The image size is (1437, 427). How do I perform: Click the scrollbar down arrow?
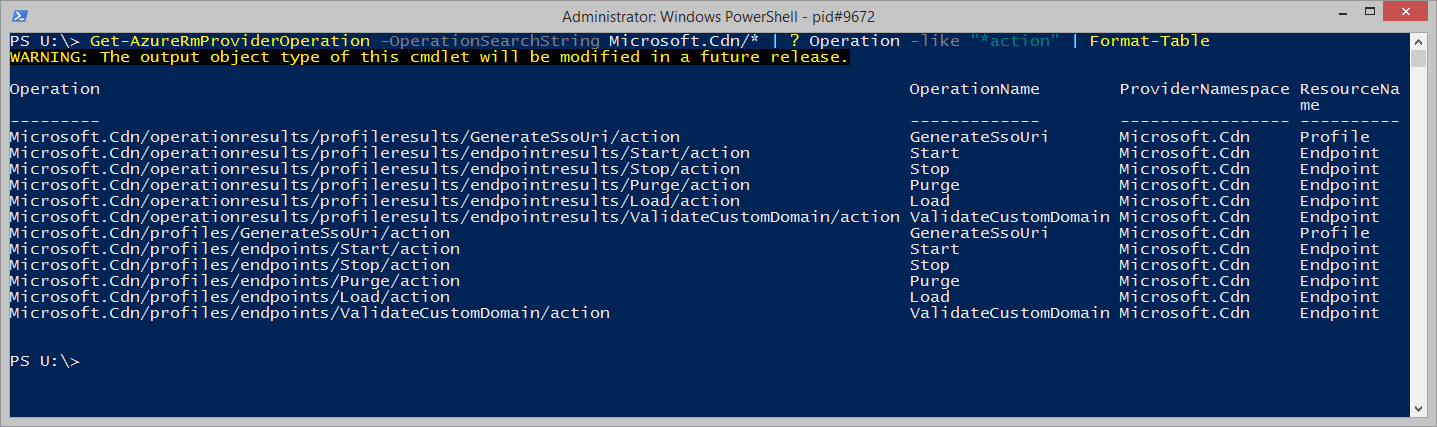(x=1418, y=407)
